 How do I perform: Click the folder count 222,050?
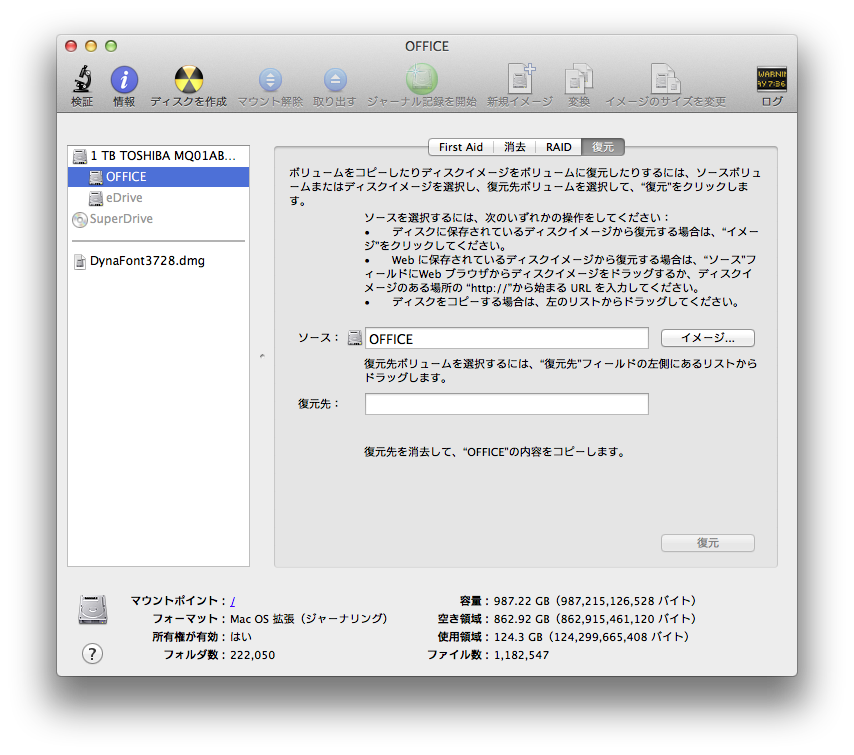(252, 655)
